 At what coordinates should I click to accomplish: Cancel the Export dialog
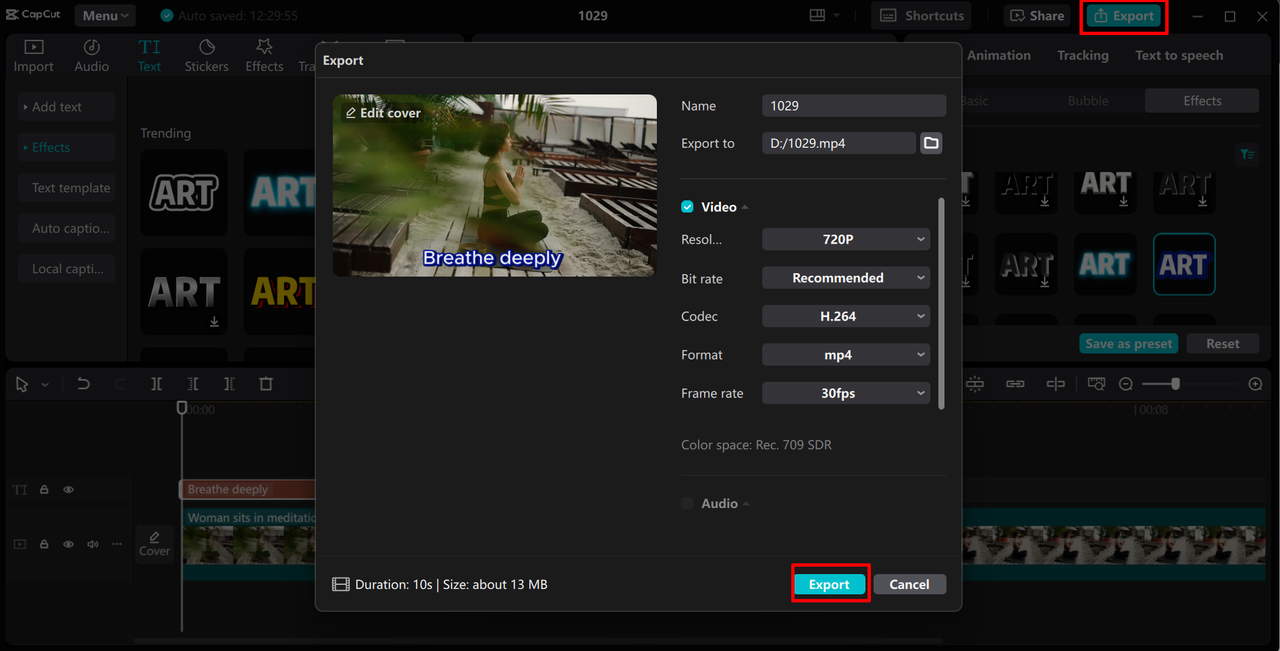[909, 584]
